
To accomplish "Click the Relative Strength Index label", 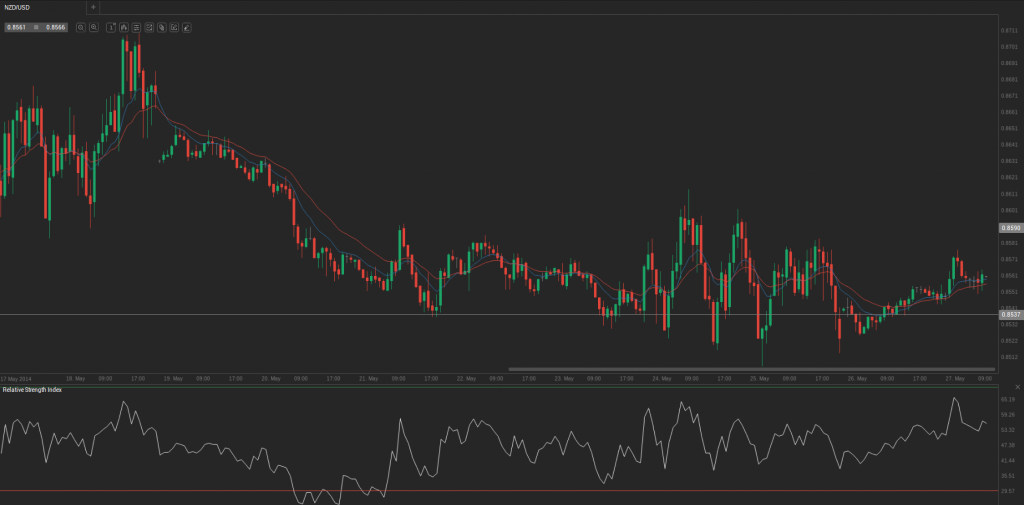I will (x=32, y=389).
